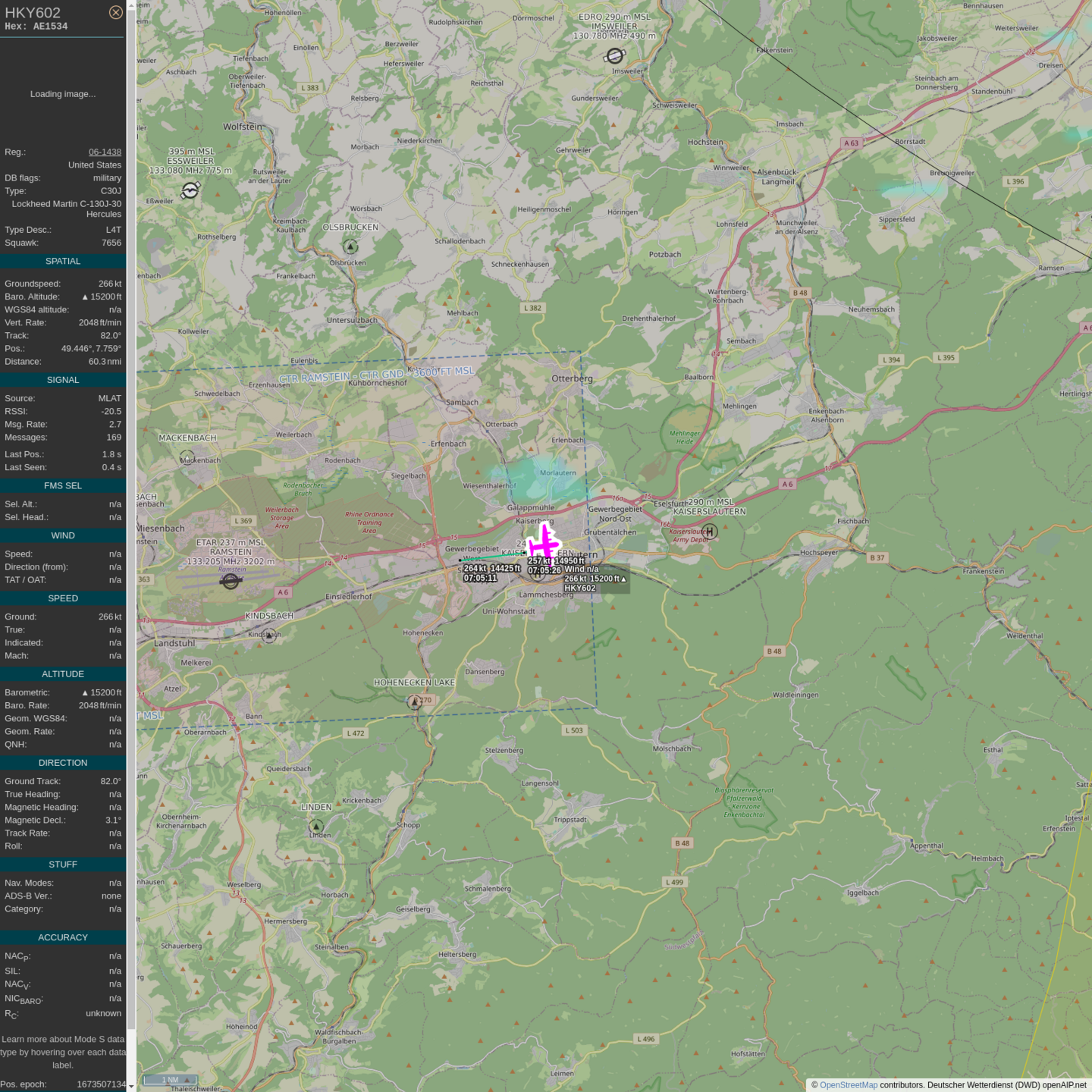
Task: Click the 07:05:11 track point label
Action: pos(480,578)
